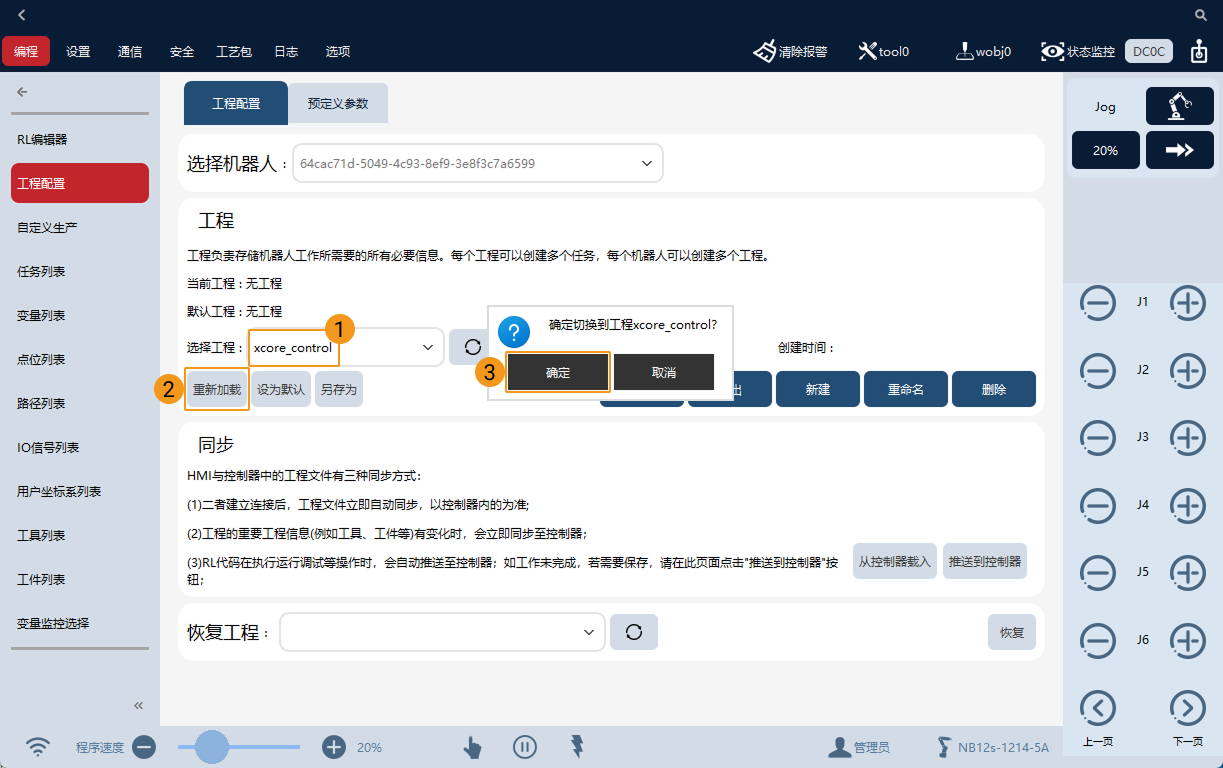Screen dimensions: 1223x768
Task: Click the J6 plus jog button
Action: point(1187,640)
